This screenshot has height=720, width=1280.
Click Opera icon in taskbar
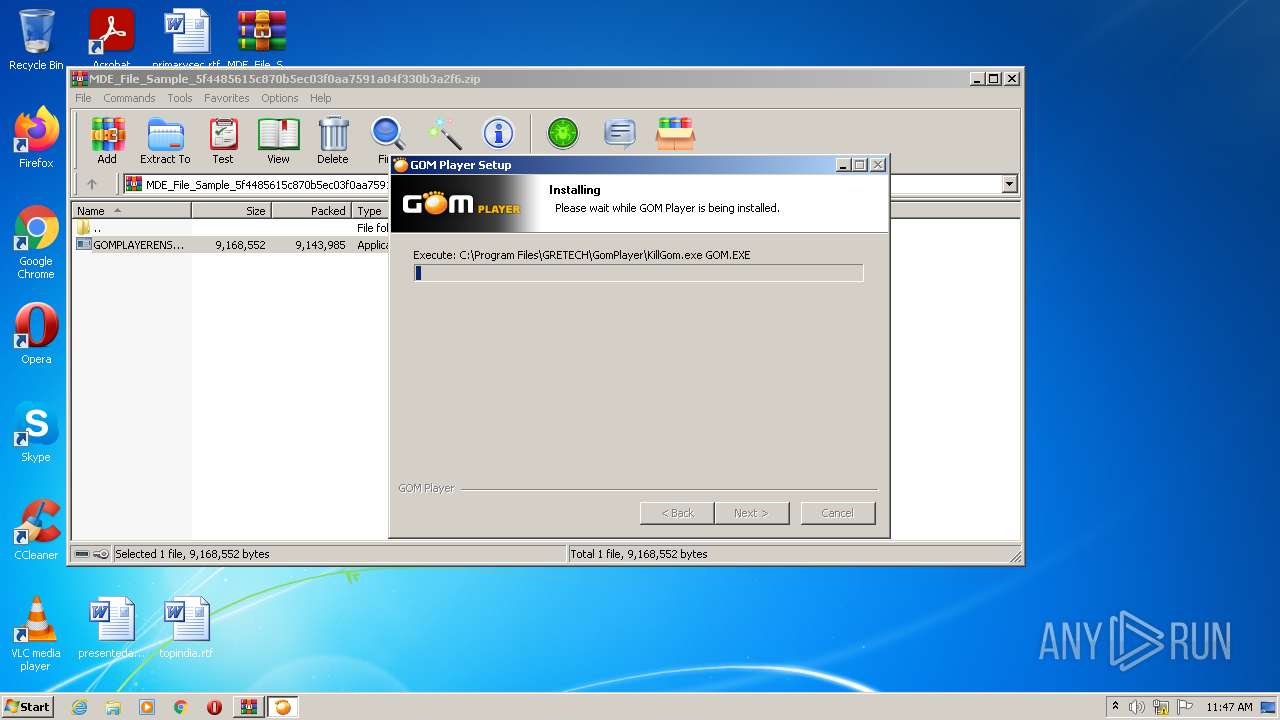point(214,707)
